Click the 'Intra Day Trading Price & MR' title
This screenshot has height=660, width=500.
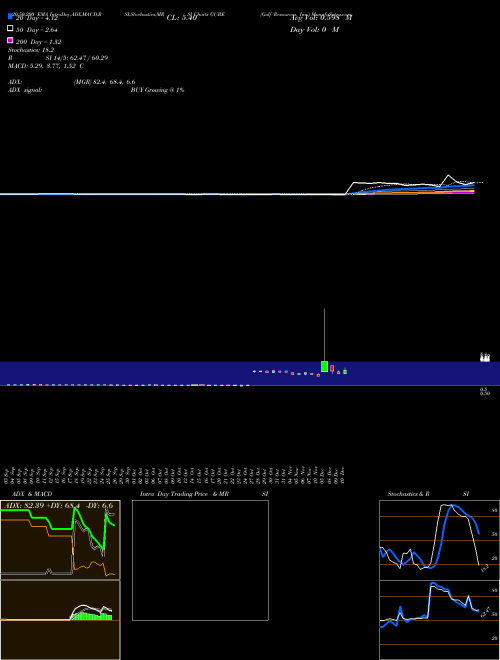(x=184, y=494)
